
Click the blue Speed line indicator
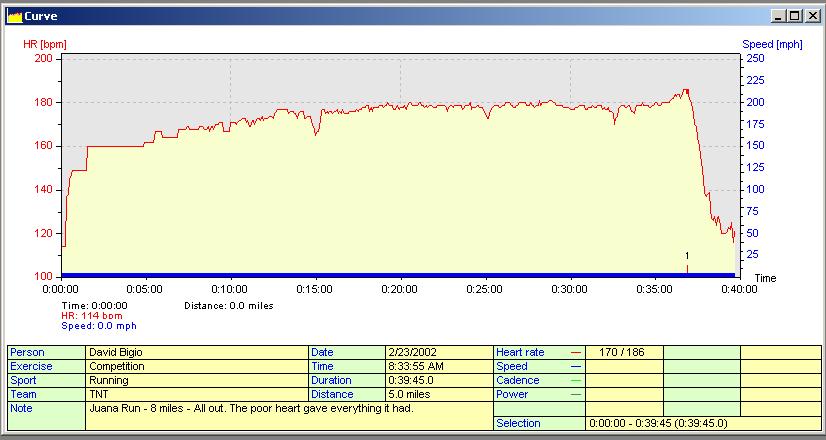tap(575, 367)
